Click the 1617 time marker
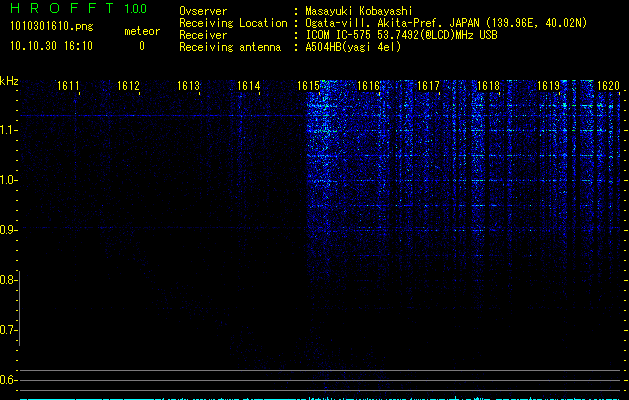629x400 pixels. click(x=428, y=86)
